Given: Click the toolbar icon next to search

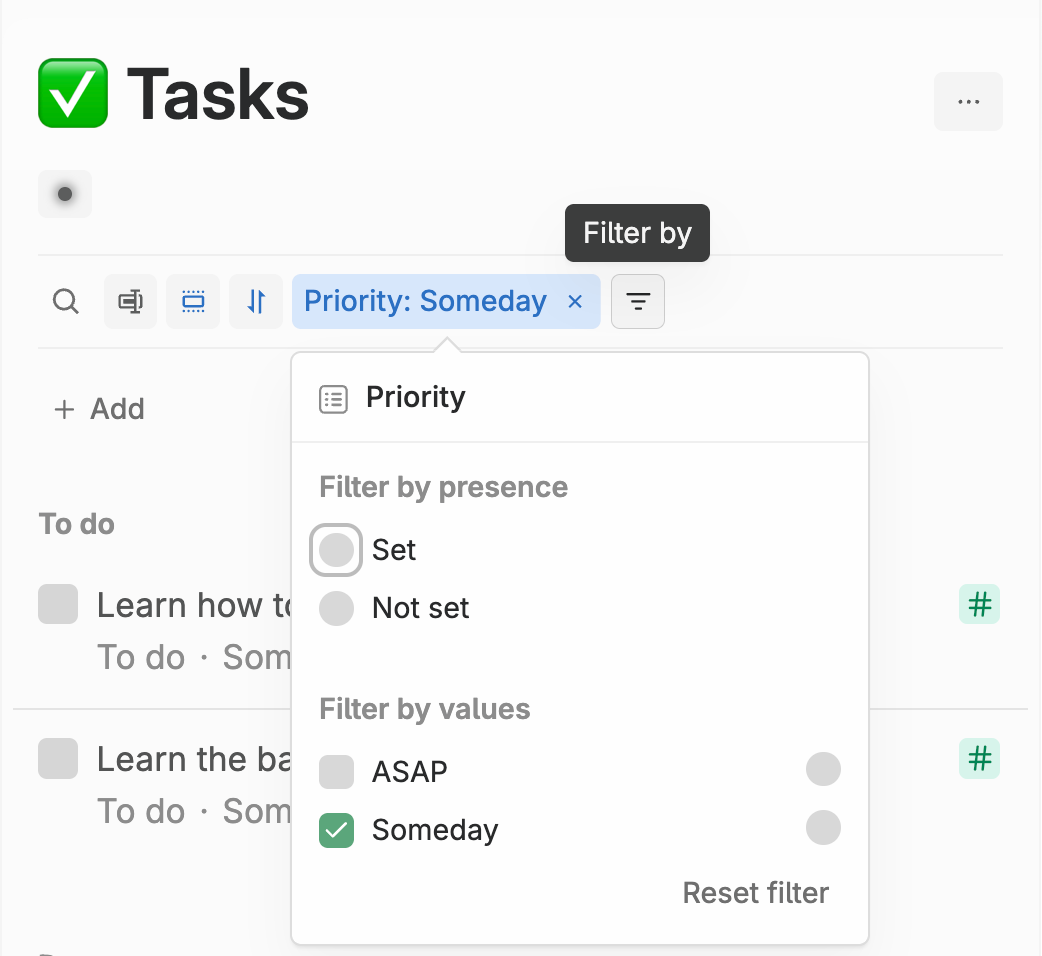Looking at the screenshot, I should click(x=131, y=301).
